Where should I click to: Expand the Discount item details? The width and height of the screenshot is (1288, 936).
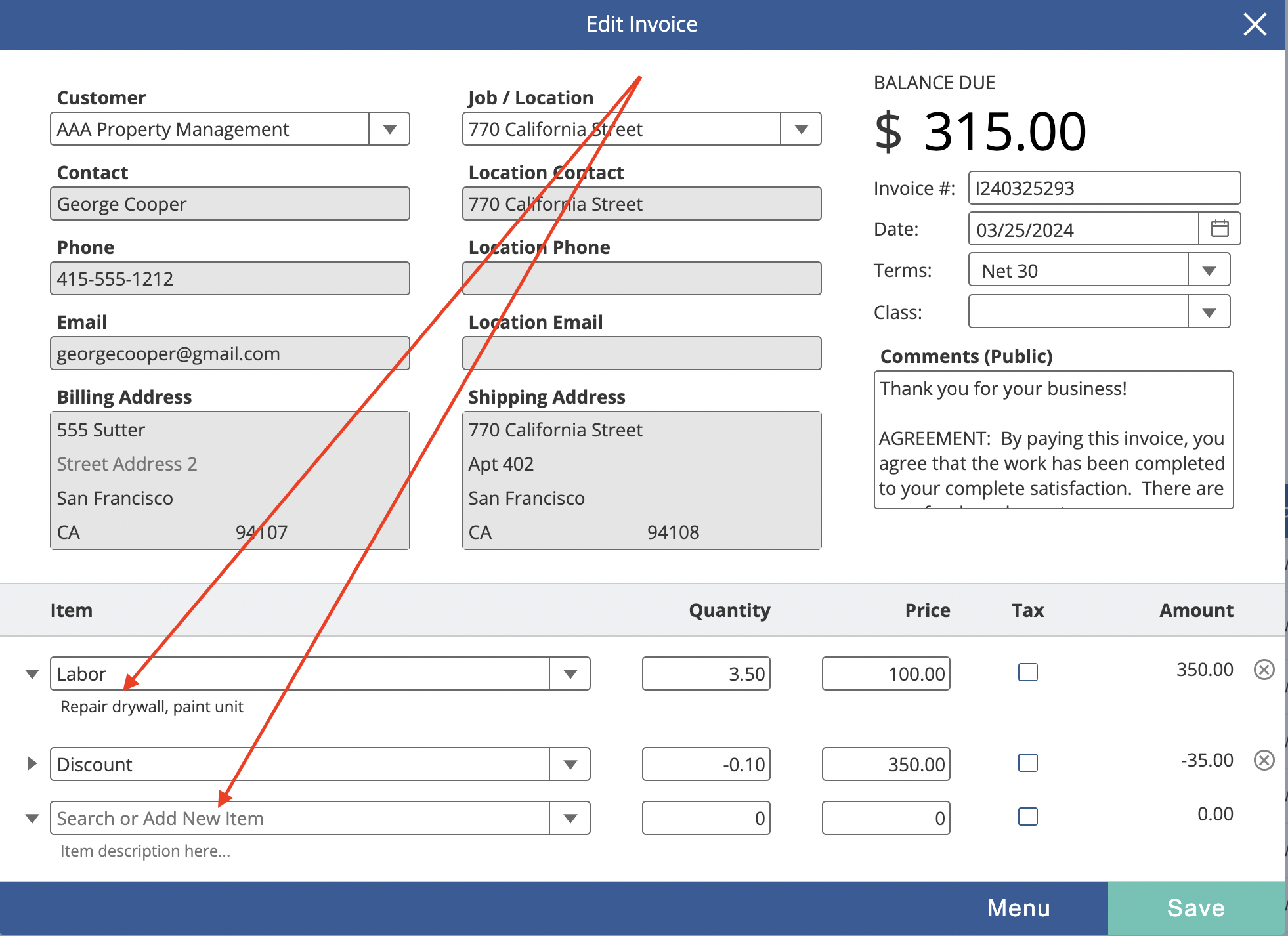32,763
